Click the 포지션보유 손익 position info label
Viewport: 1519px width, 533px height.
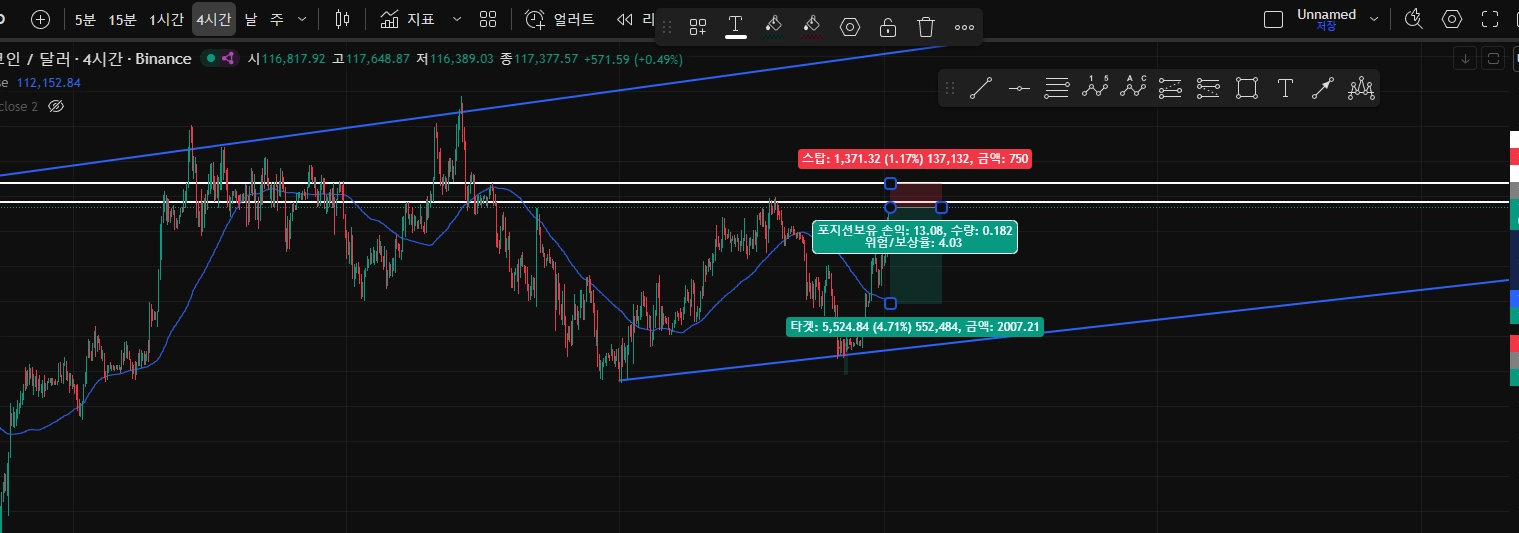pyautogui.click(x=915, y=237)
